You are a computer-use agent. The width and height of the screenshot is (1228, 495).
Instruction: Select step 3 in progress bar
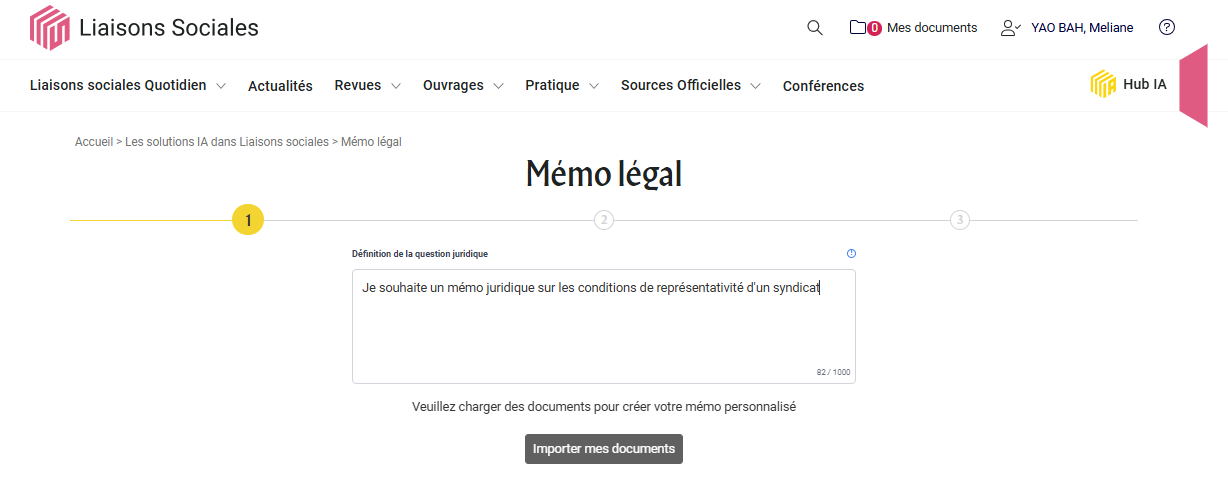pos(960,220)
